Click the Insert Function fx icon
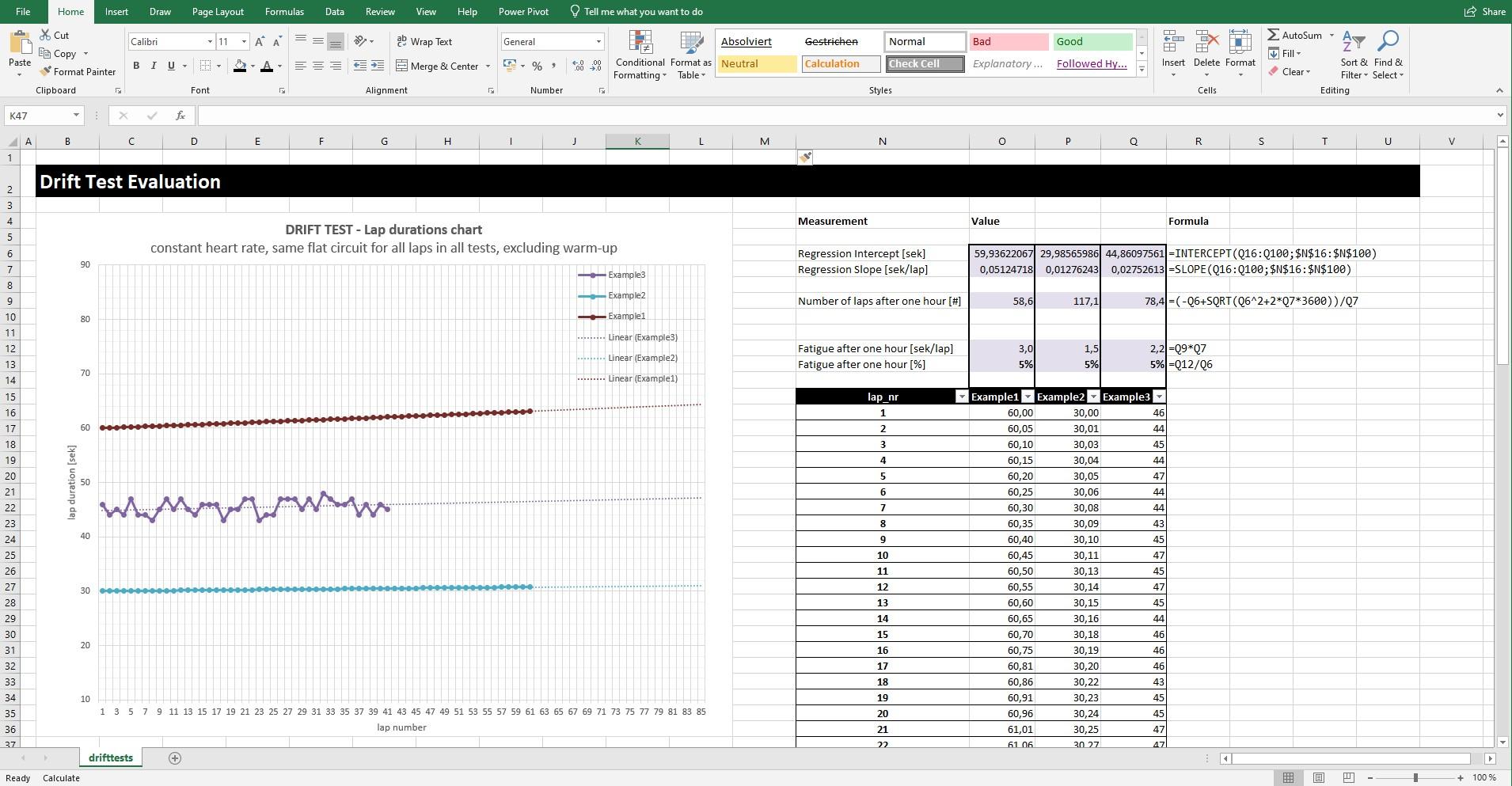Viewport: 1512px width, 786px height. coord(180,116)
